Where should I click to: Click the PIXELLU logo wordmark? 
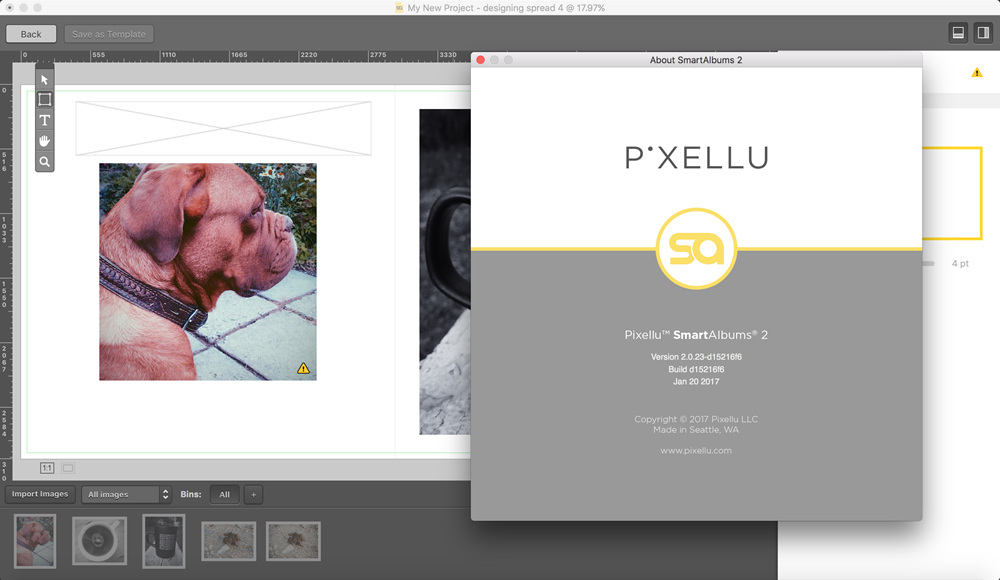click(x=696, y=158)
